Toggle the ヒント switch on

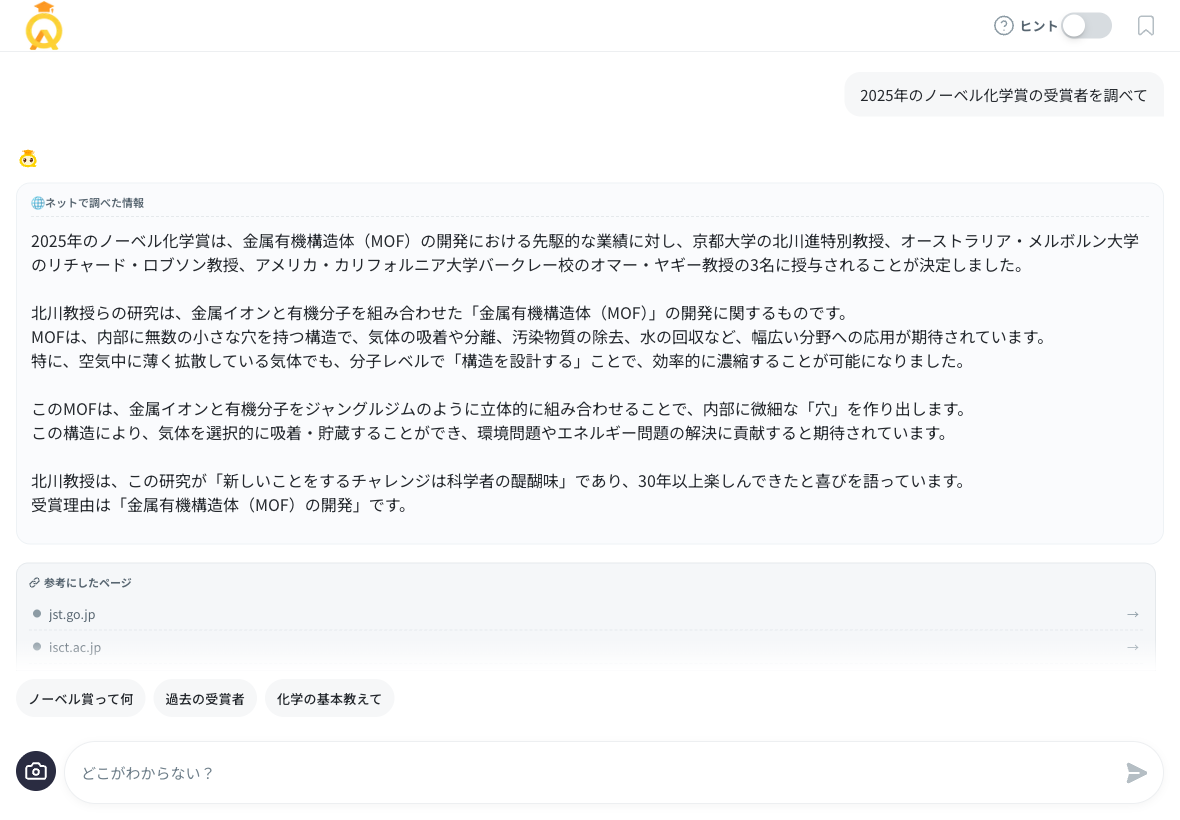tap(1086, 26)
